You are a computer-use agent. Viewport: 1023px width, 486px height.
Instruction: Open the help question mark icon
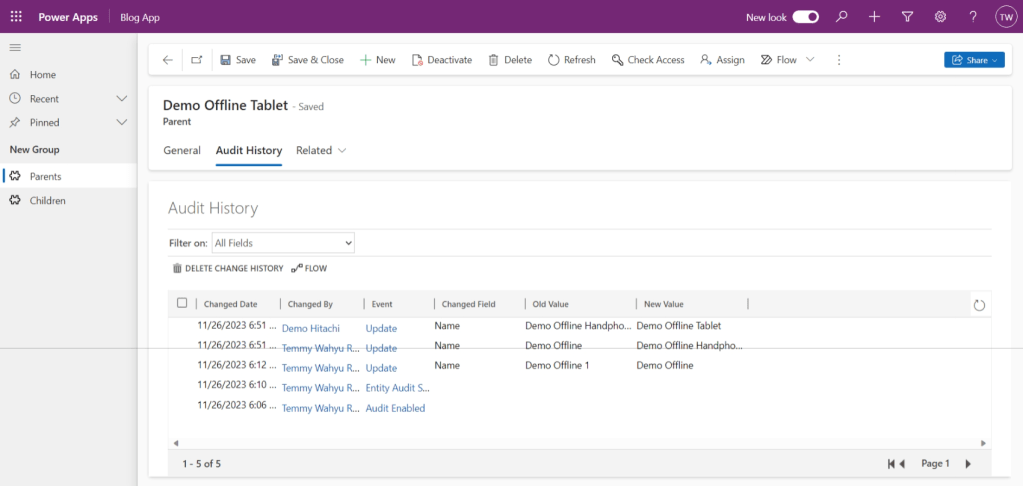973,17
